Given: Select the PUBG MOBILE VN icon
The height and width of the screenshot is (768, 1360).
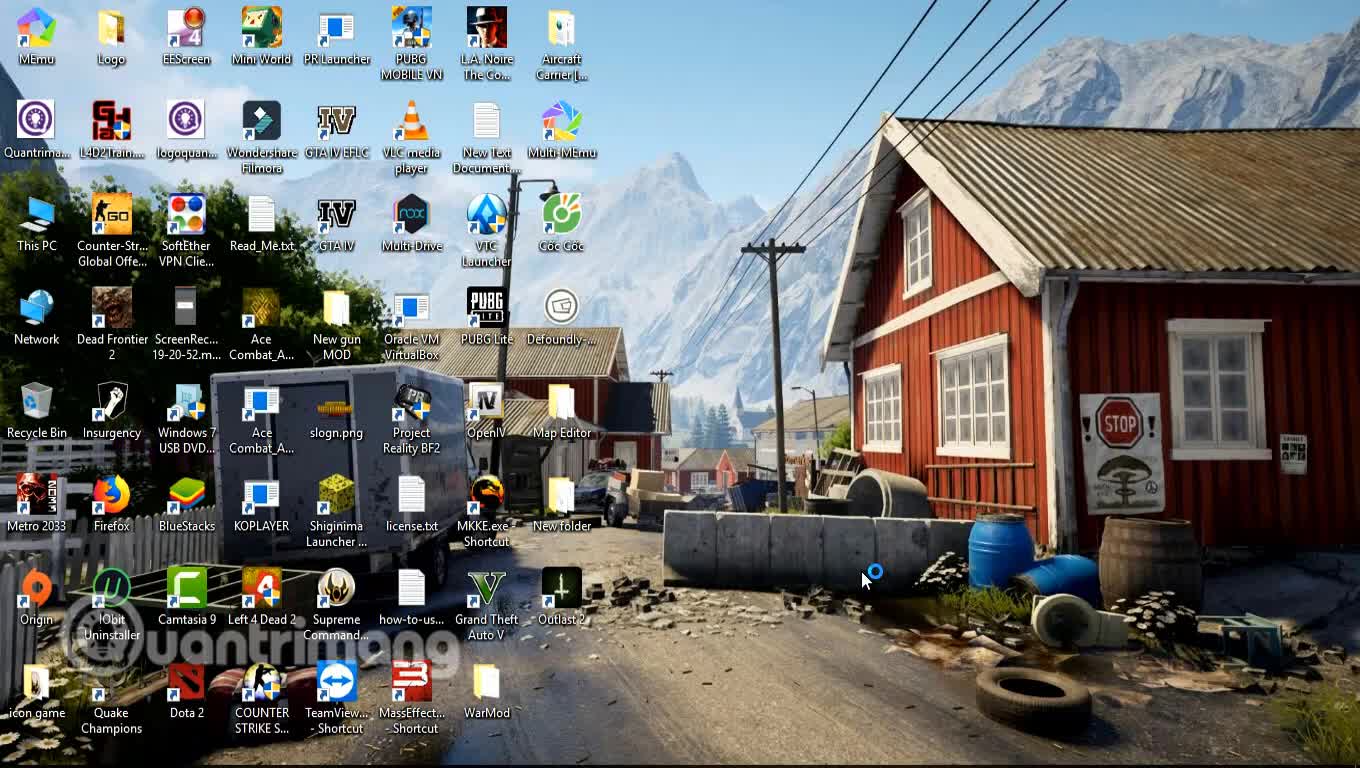Looking at the screenshot, I should tap(412, 44).
